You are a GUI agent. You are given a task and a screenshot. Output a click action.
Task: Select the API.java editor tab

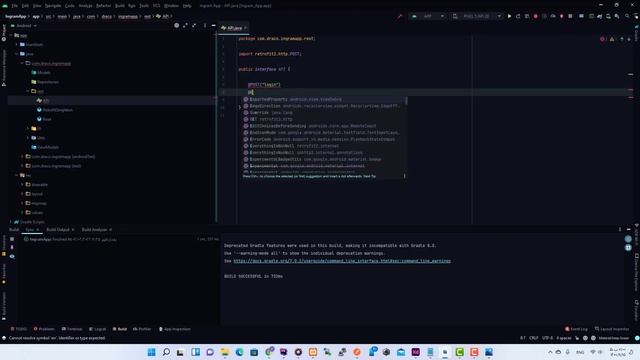[x=234, y=28]
